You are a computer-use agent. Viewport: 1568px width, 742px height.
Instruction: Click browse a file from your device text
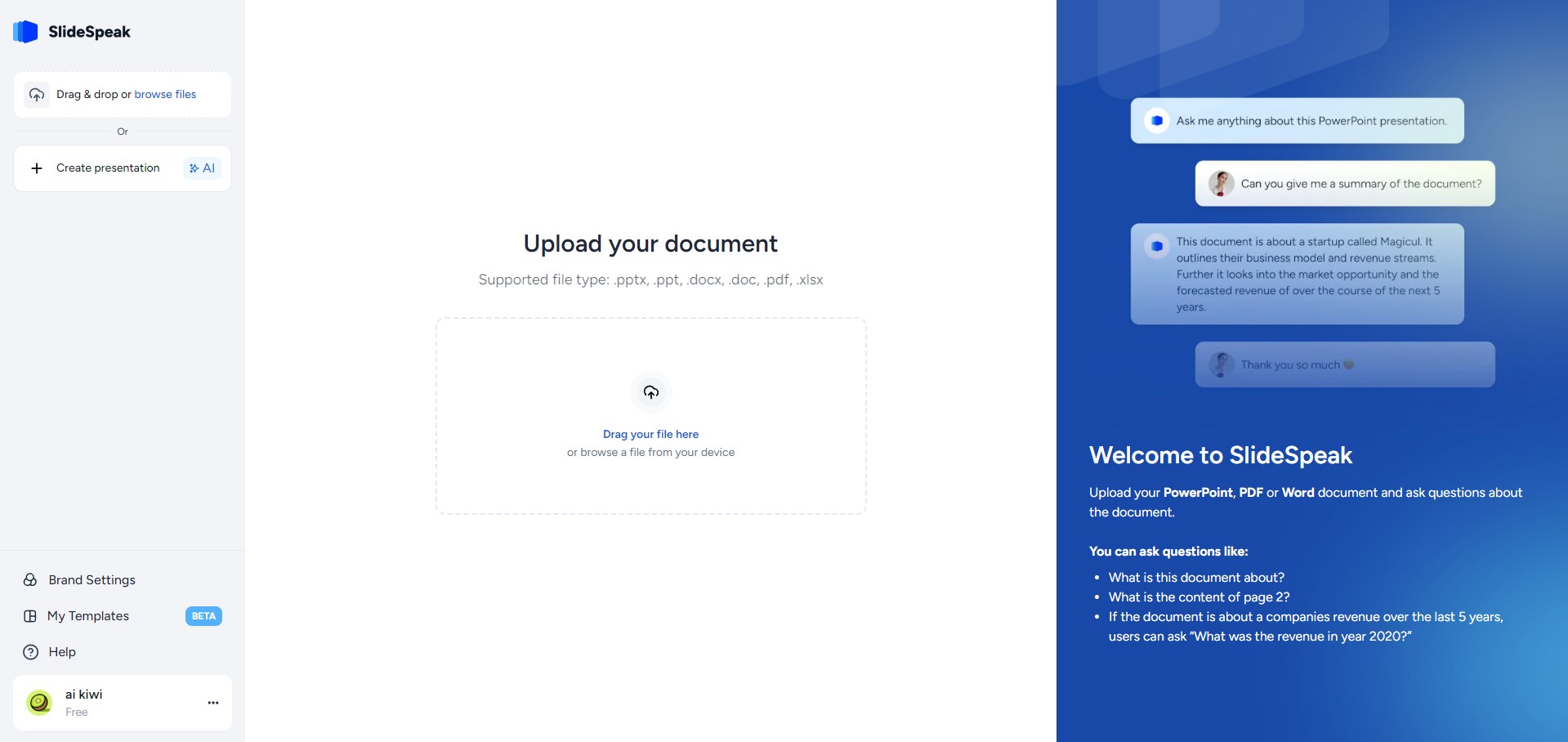click(x=650, y=452)
